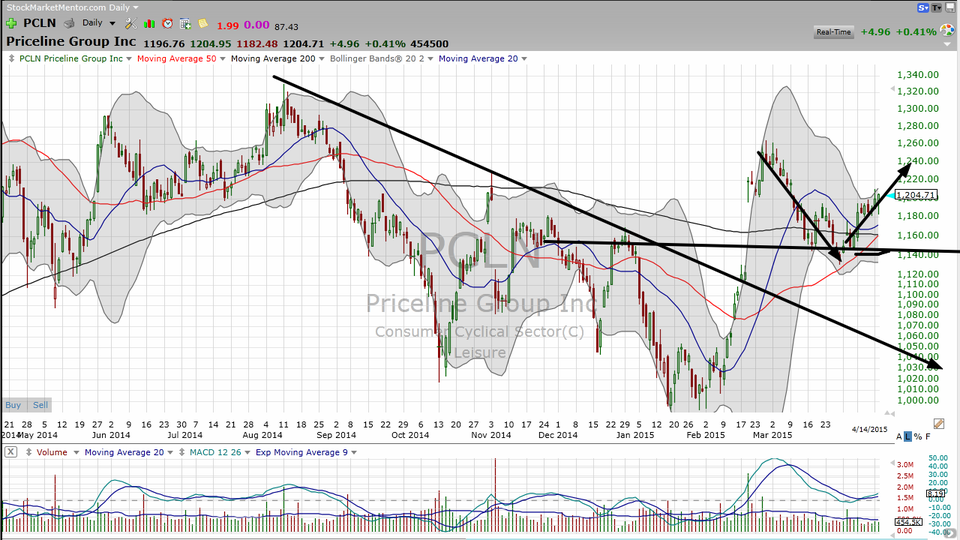Click the save disk icon top right

[950, 8]
